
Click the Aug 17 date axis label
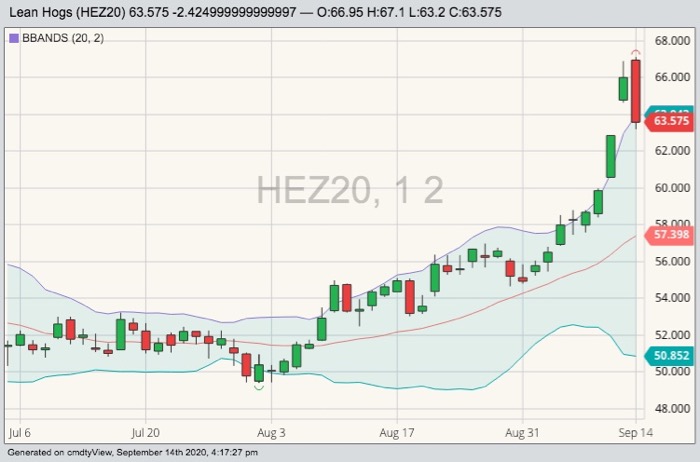pos(397,434)
